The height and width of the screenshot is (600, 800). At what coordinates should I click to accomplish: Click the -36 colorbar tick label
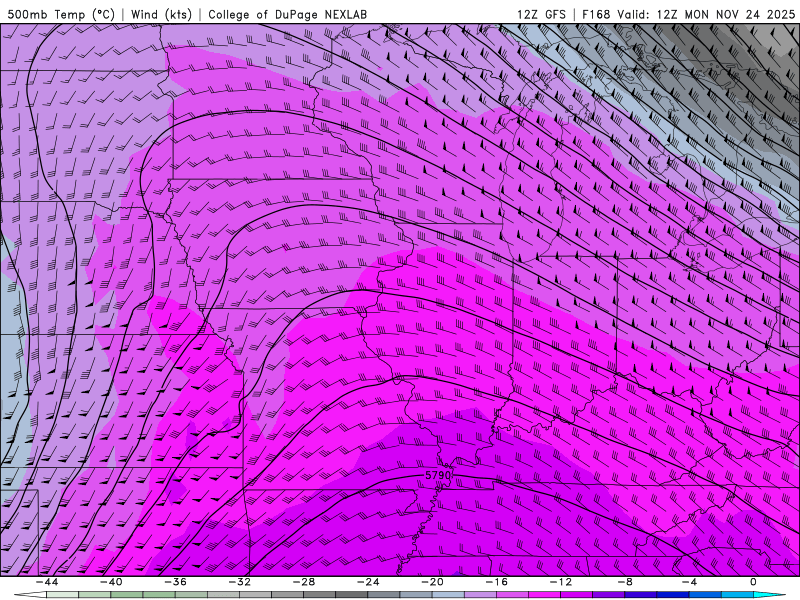[x=175, y=582]
